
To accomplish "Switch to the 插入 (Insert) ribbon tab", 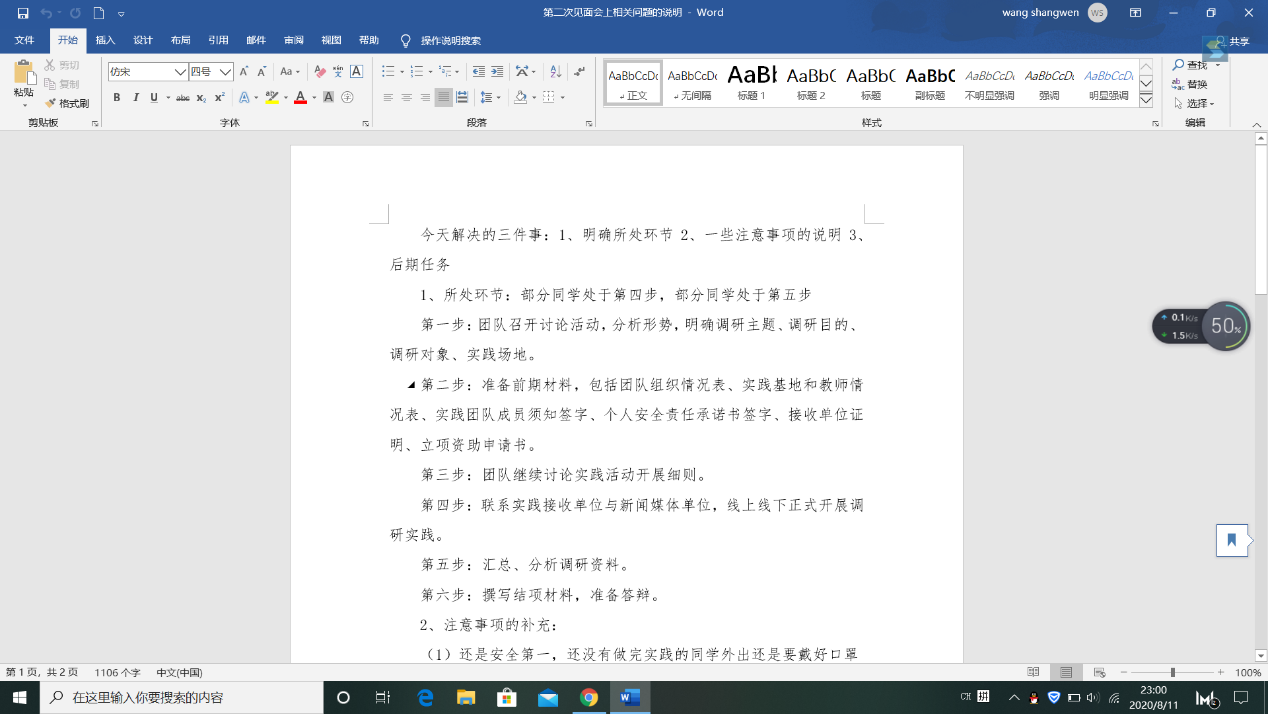I will click(x=105, y=41).
